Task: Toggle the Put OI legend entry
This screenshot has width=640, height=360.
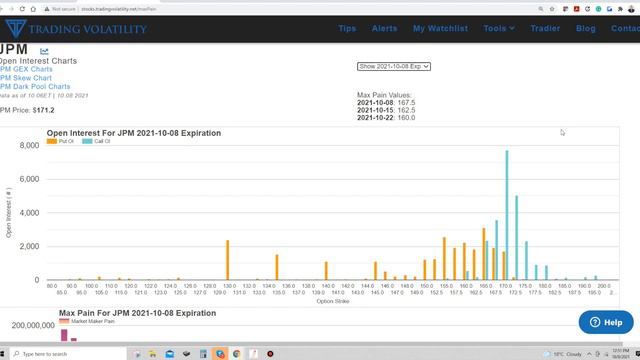Action: pos(60,141)
